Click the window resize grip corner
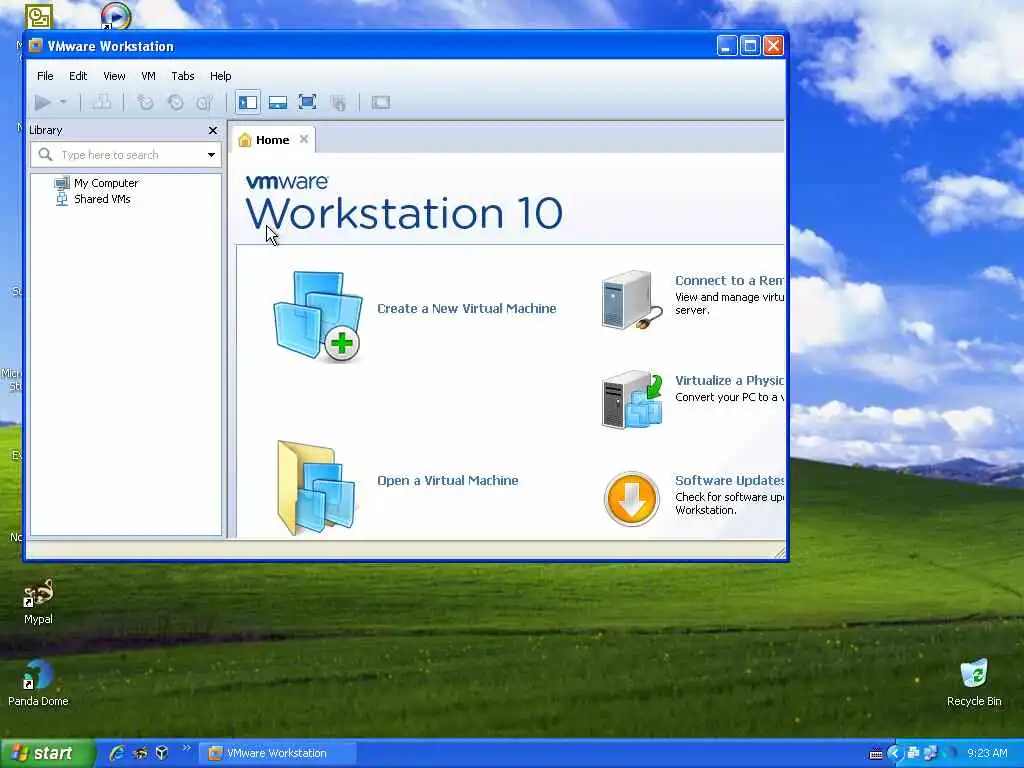Viewport: 1024px width, 768px height. click(x=780, y=552)
